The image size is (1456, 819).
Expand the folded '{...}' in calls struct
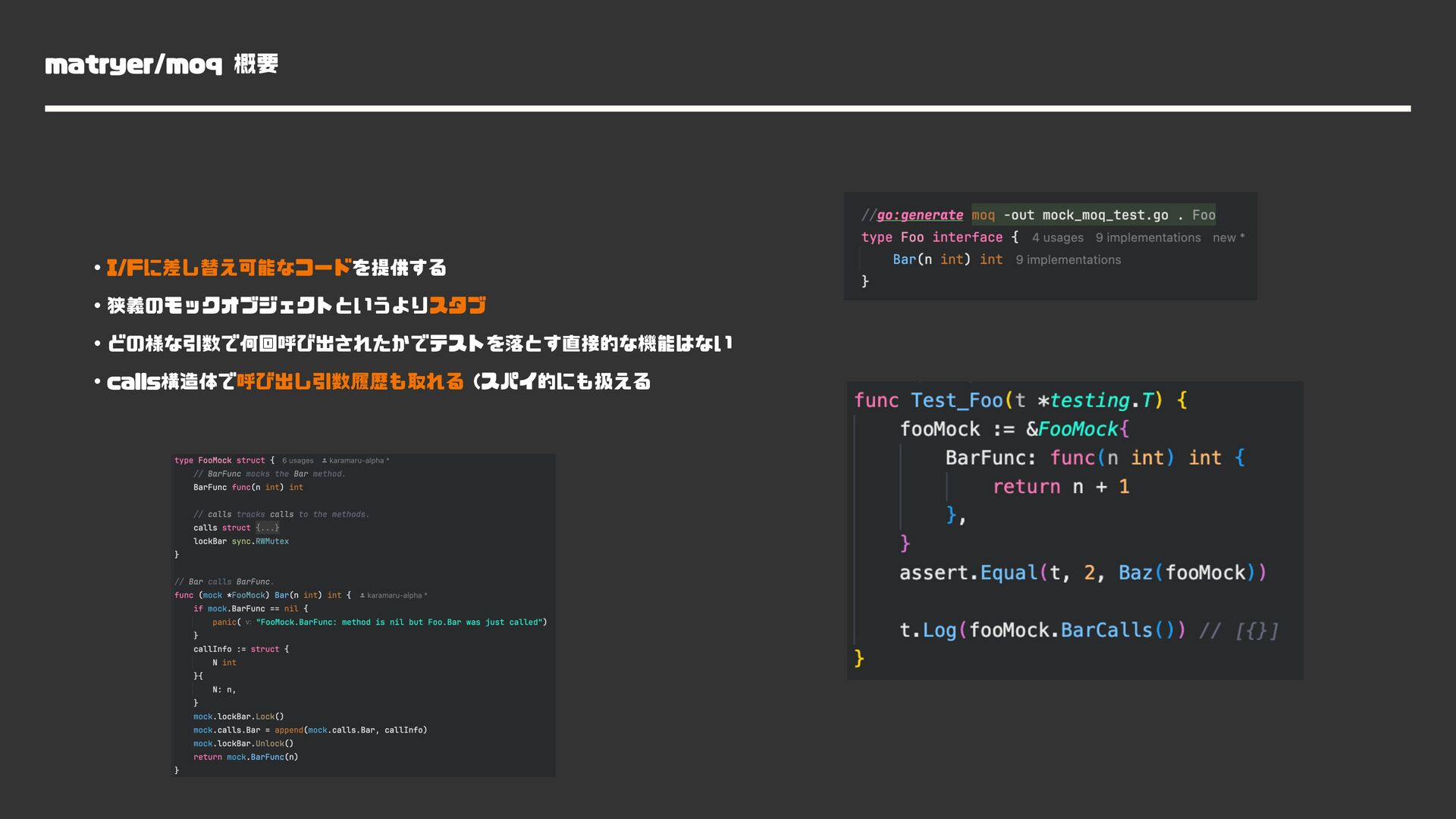[x=267, y=528]
